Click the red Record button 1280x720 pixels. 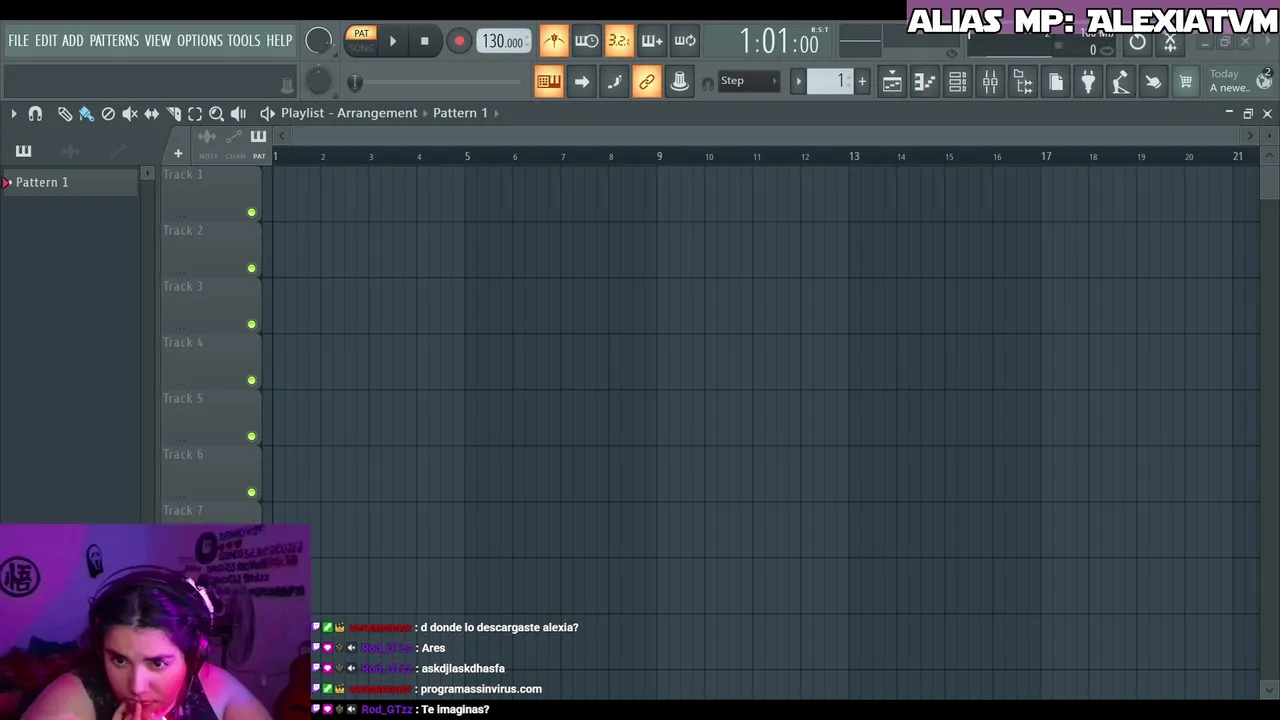click(x=459, y=41)
